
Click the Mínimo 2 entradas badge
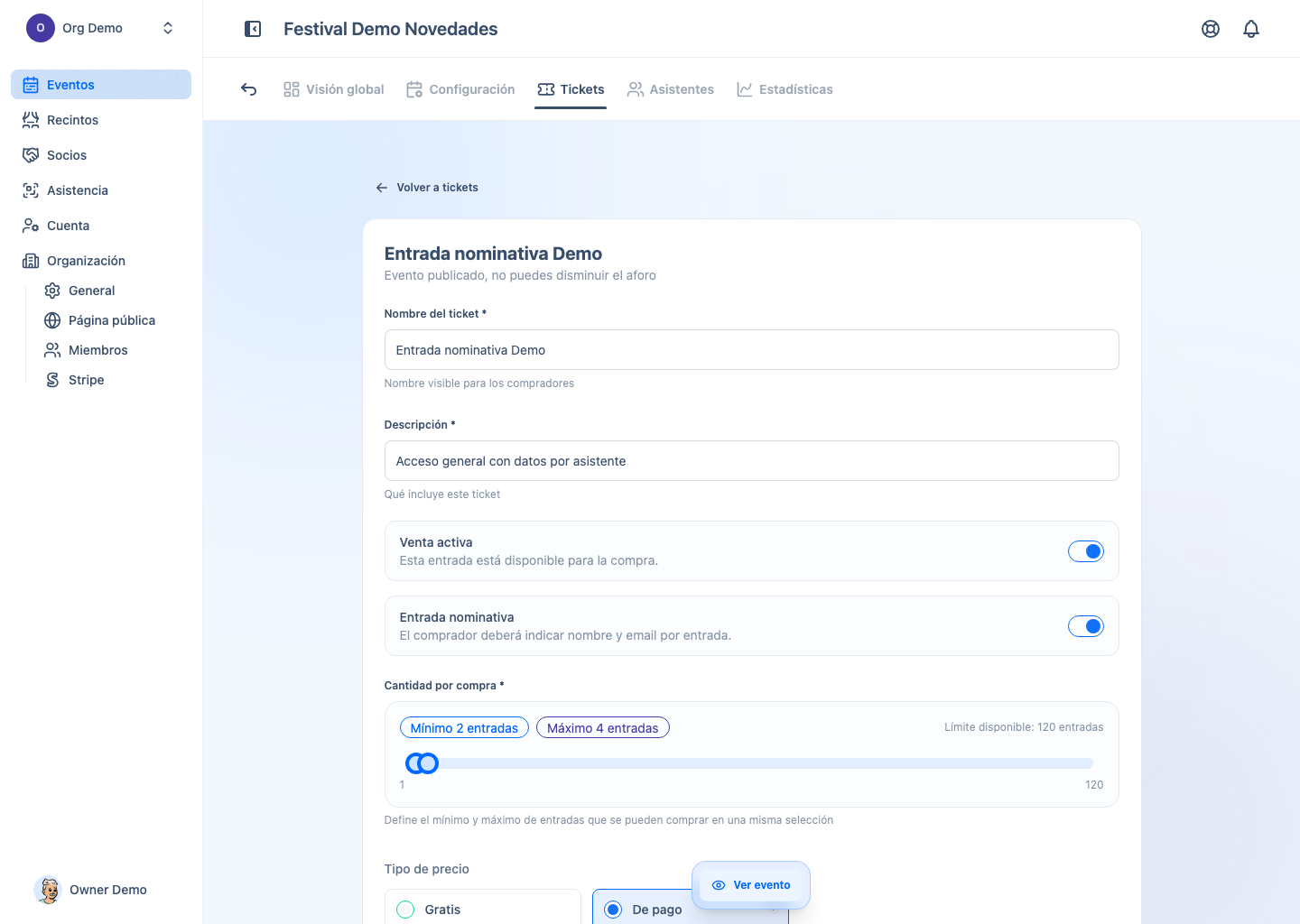464,728
